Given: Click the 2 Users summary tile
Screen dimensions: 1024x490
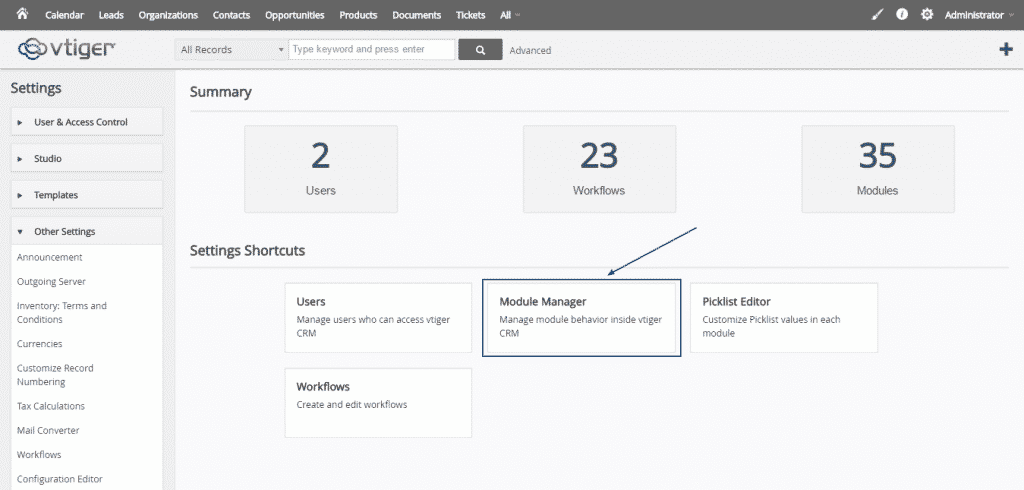Looking at the screenshot, I should point(321,169).
